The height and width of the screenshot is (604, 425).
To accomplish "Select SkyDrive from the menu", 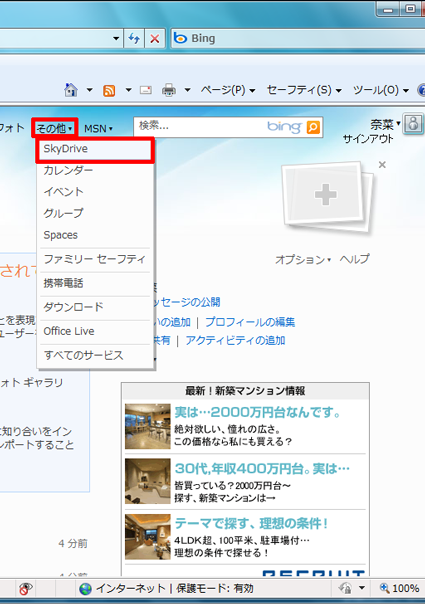I will [x=95, y=149].
